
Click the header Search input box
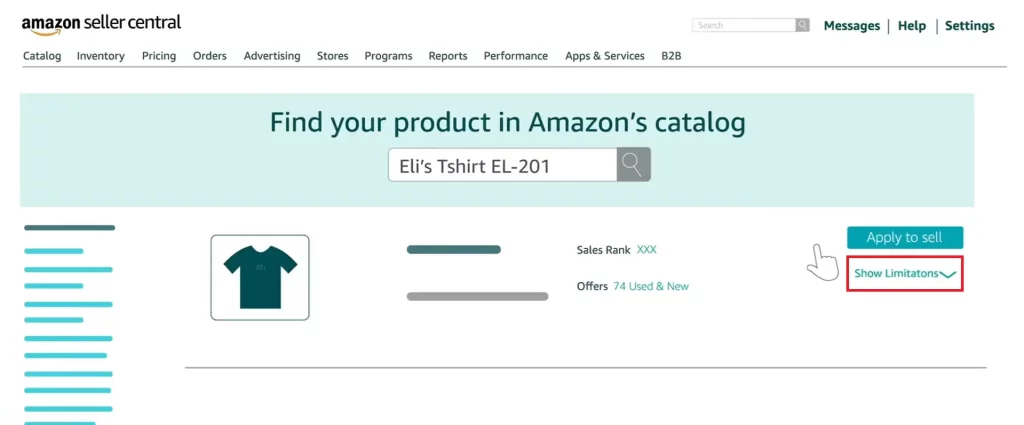pyautogui.click(x=743, y=25)
